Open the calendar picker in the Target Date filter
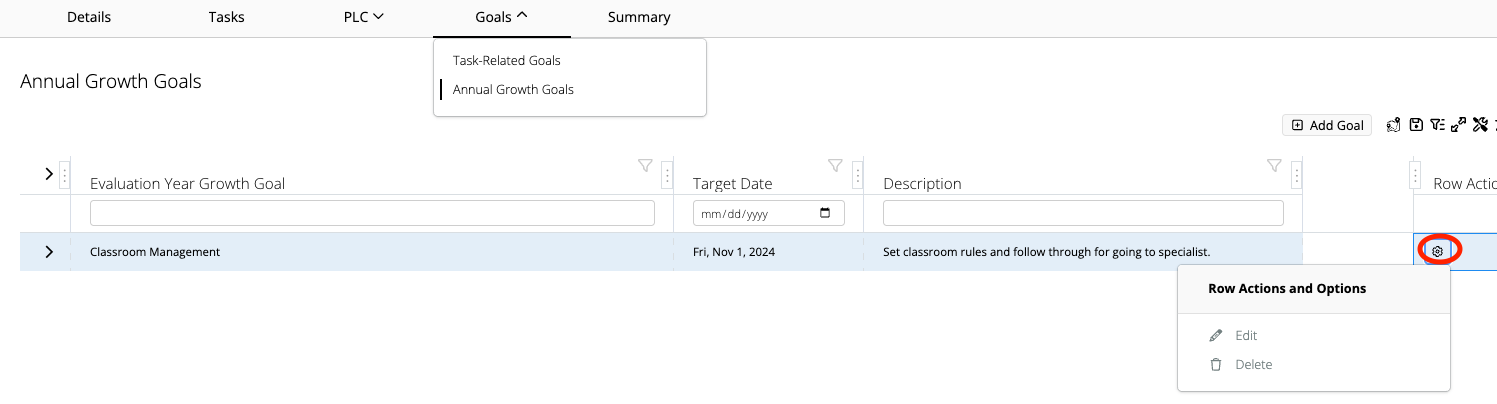The width and height of the screenshot is (1497, 404). click(x=825, y=213)
